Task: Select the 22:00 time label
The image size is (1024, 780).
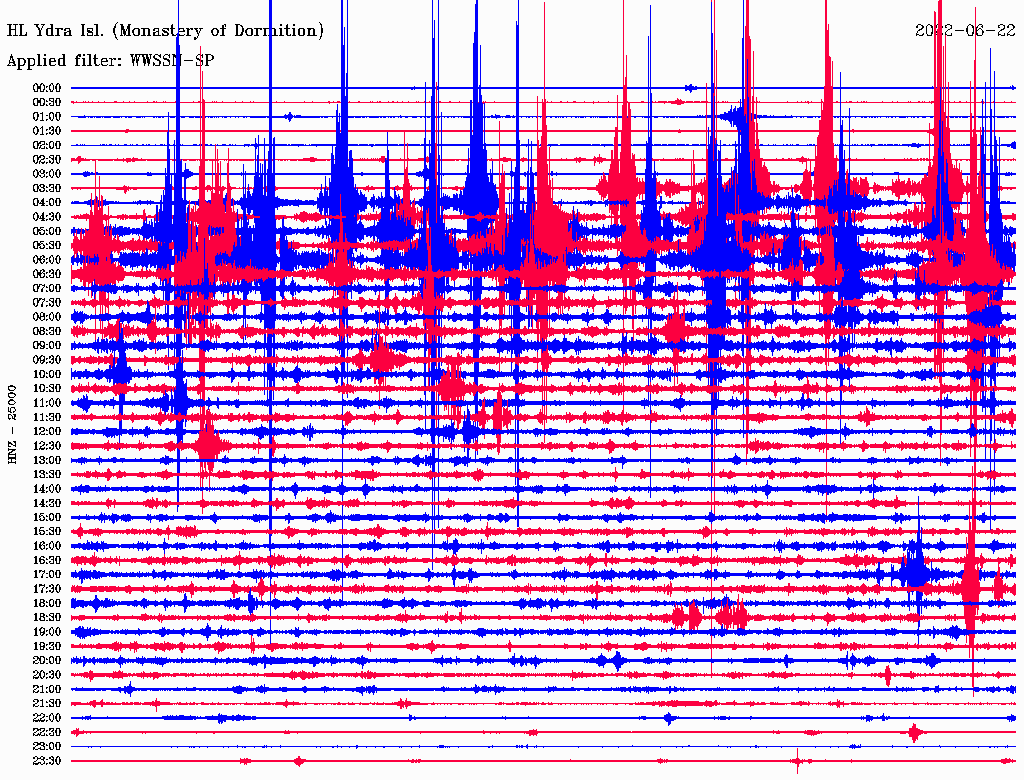Action: point(47,718)
